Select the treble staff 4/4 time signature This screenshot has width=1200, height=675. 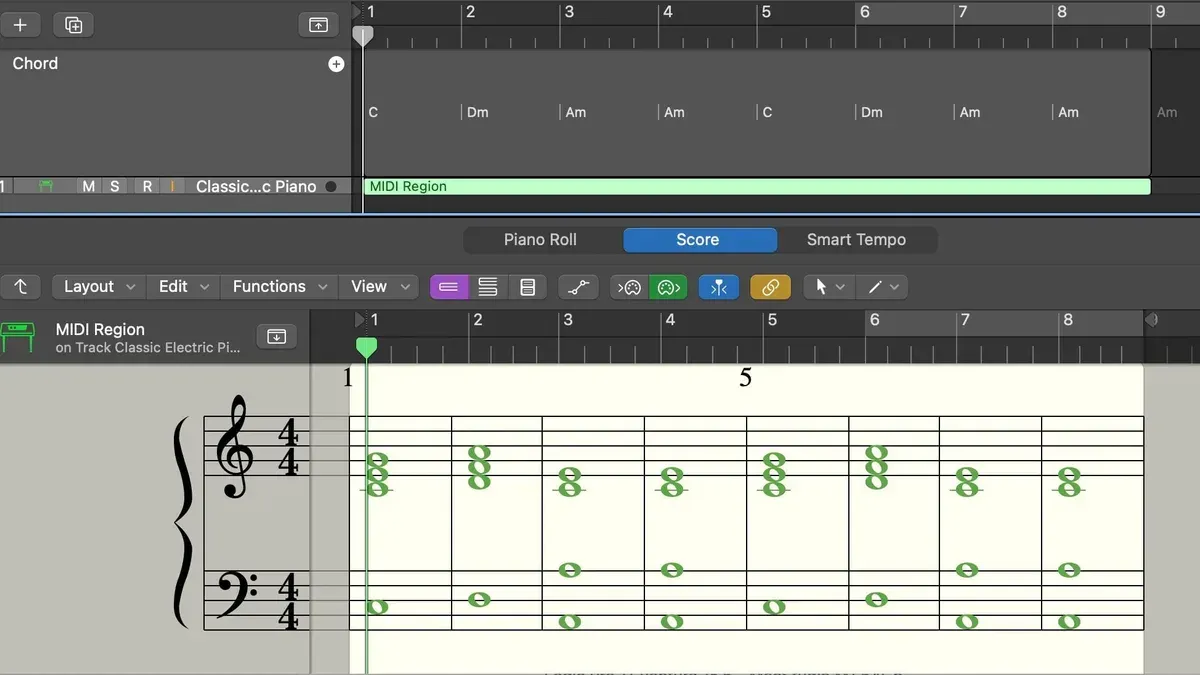[288, 448]
